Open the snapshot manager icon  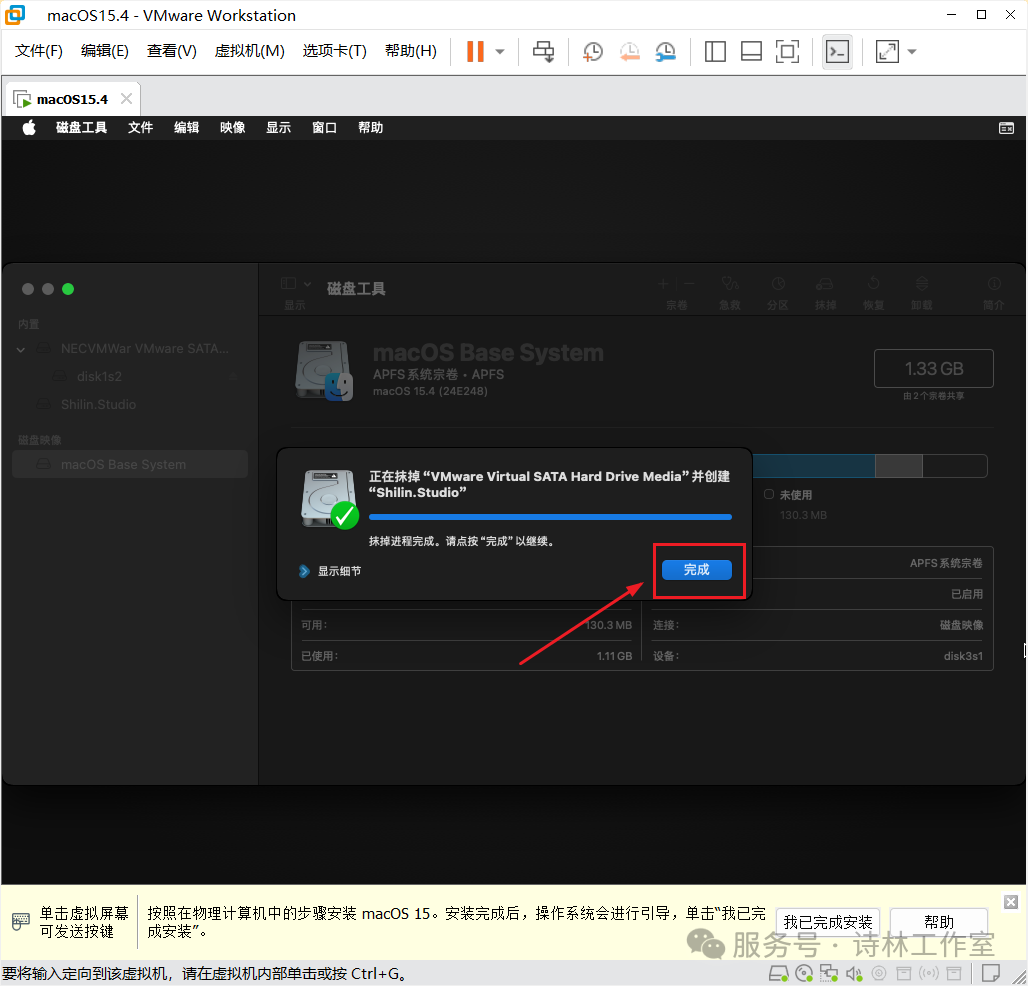tap(665, 52)
